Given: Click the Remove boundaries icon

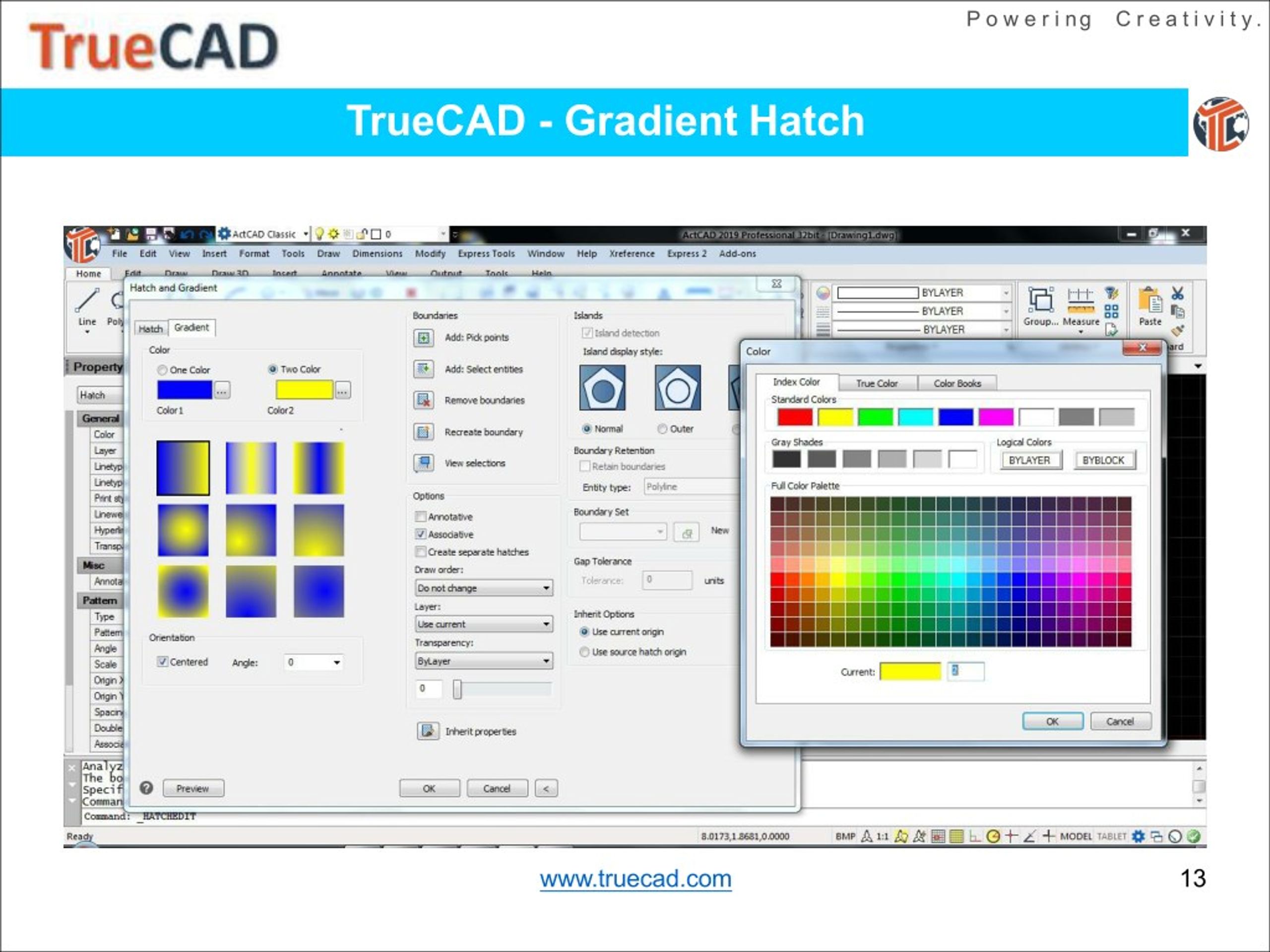Looking at the screenshot, I should tap(424, 400).
